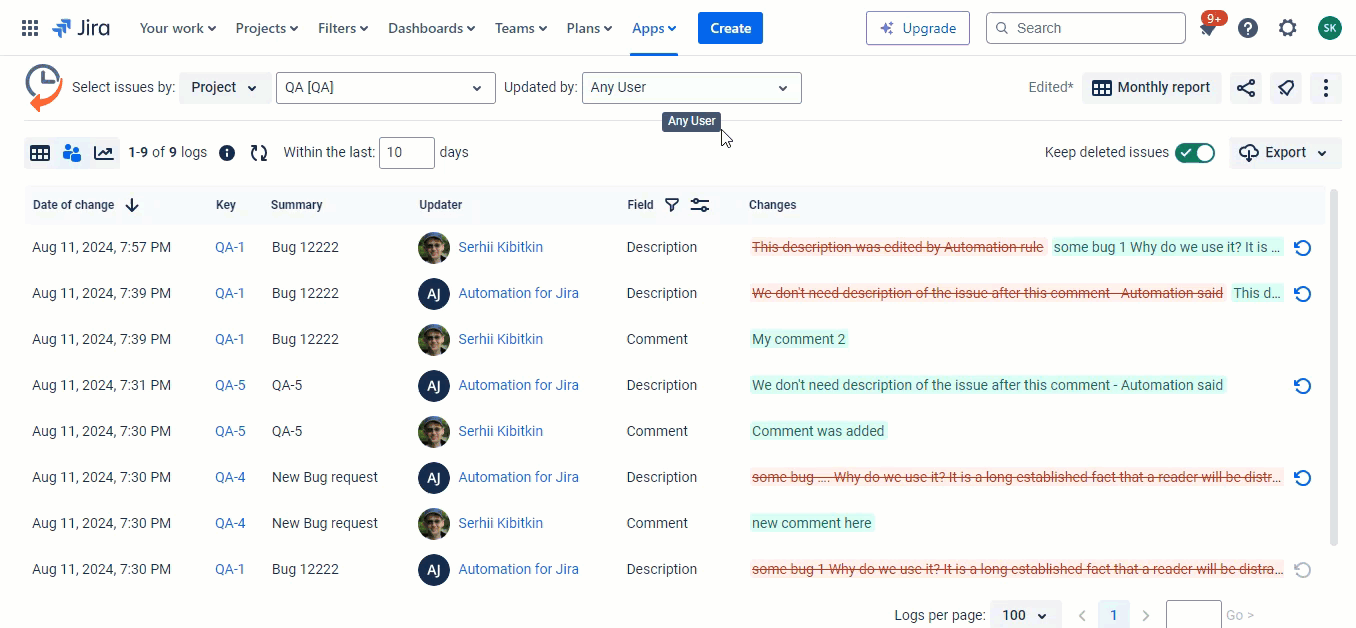Screen dimensions: 1356x628
Task: Click the info icon next to log count
Action: pyautogui.click(x=227, y=152)
